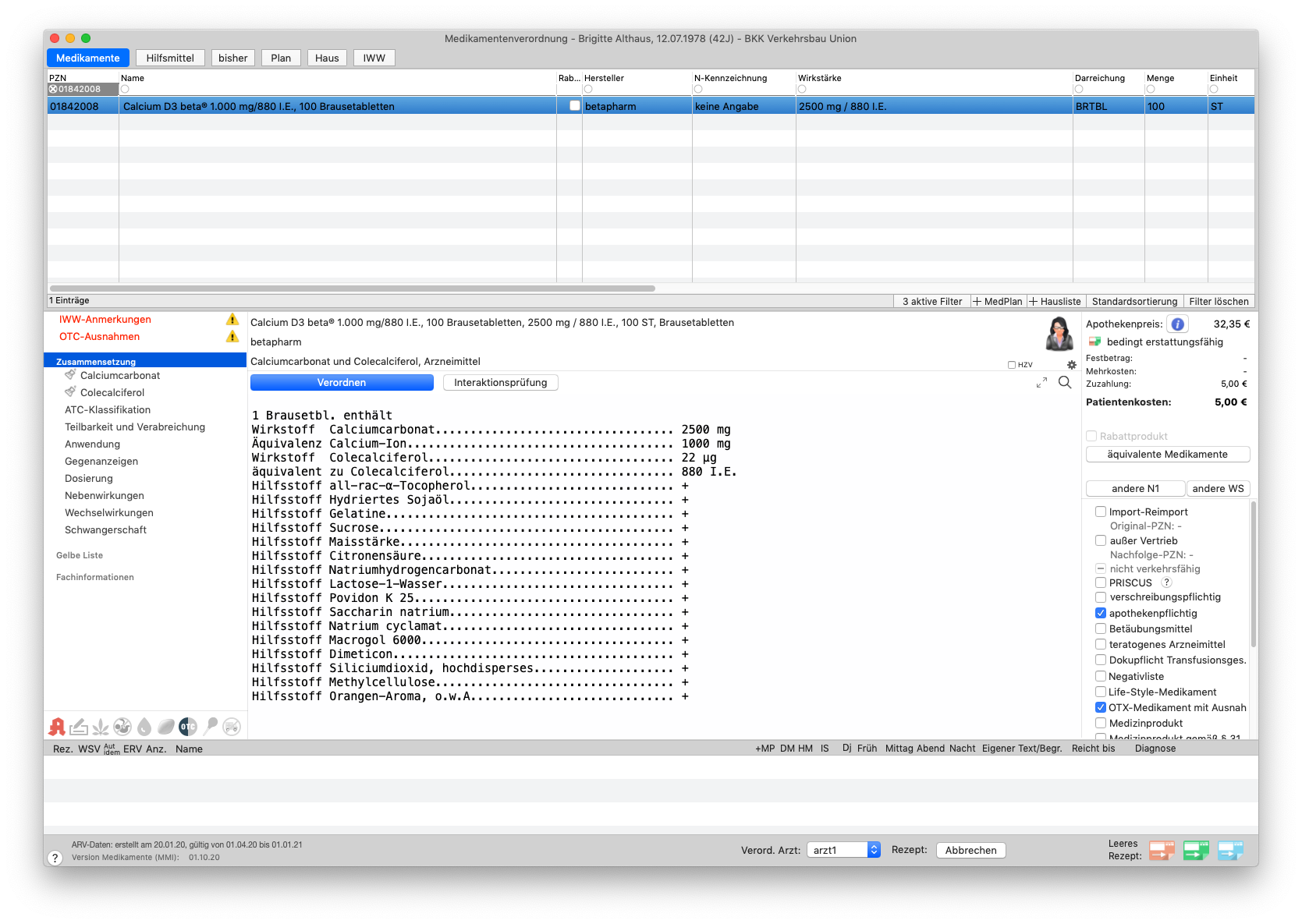
Task: Switch to the IWW tab
Action: (x=374, y=58)
